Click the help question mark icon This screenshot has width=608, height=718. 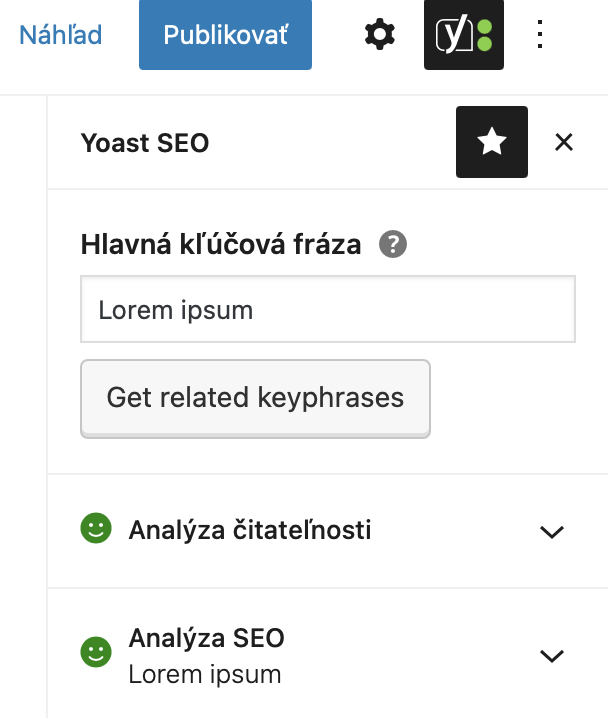coord(393,244)
